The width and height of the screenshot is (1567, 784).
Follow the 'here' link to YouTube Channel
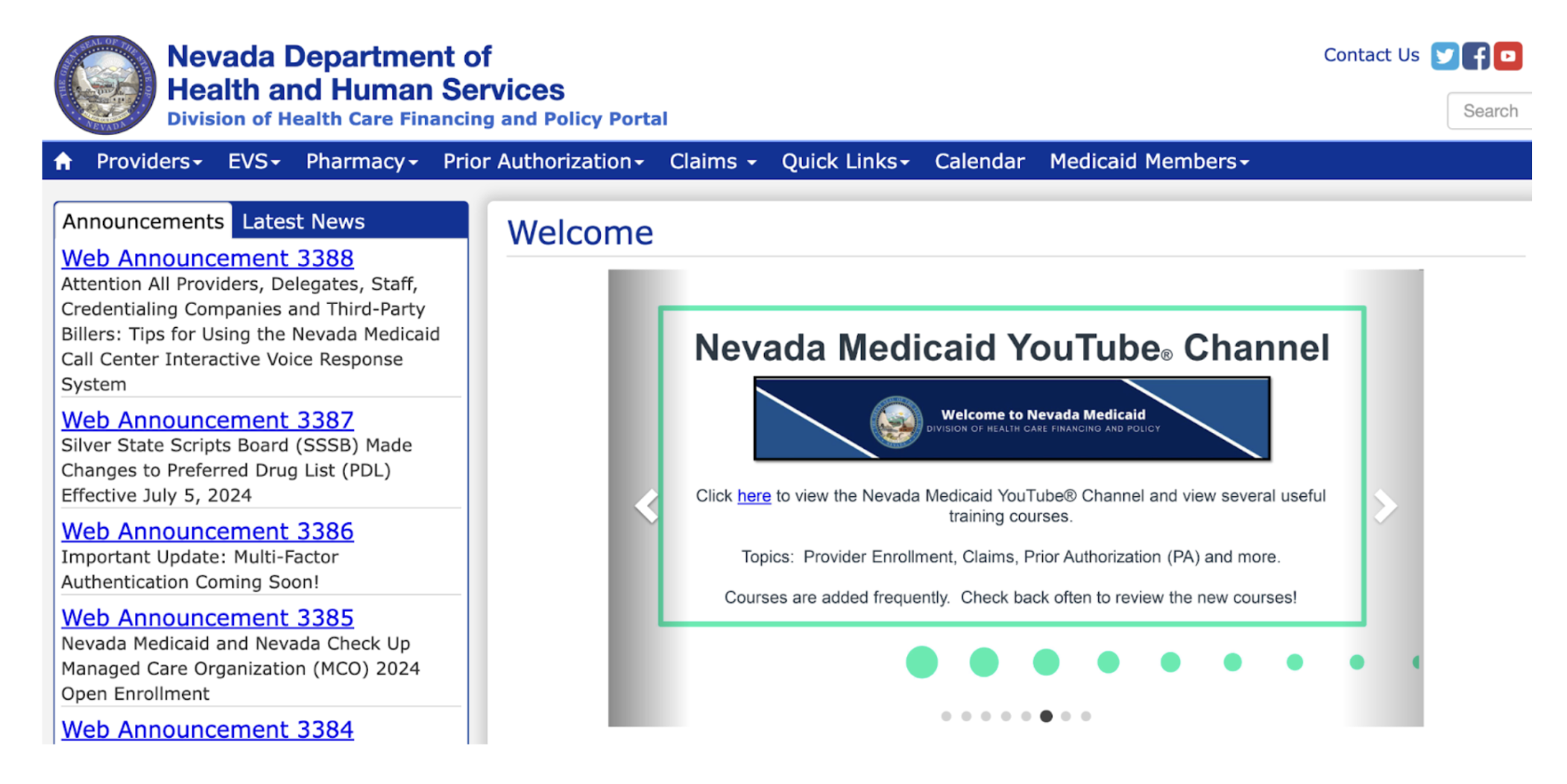[x=754, y=496]
